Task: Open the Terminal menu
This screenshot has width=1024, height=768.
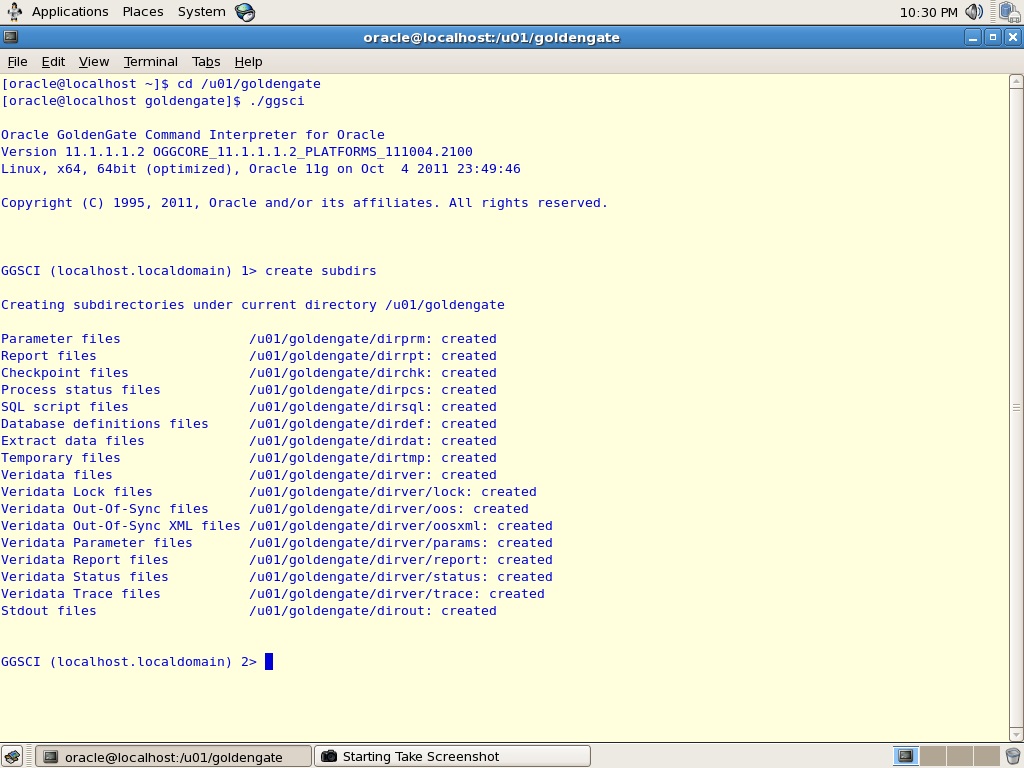Action: pos(151,61)
